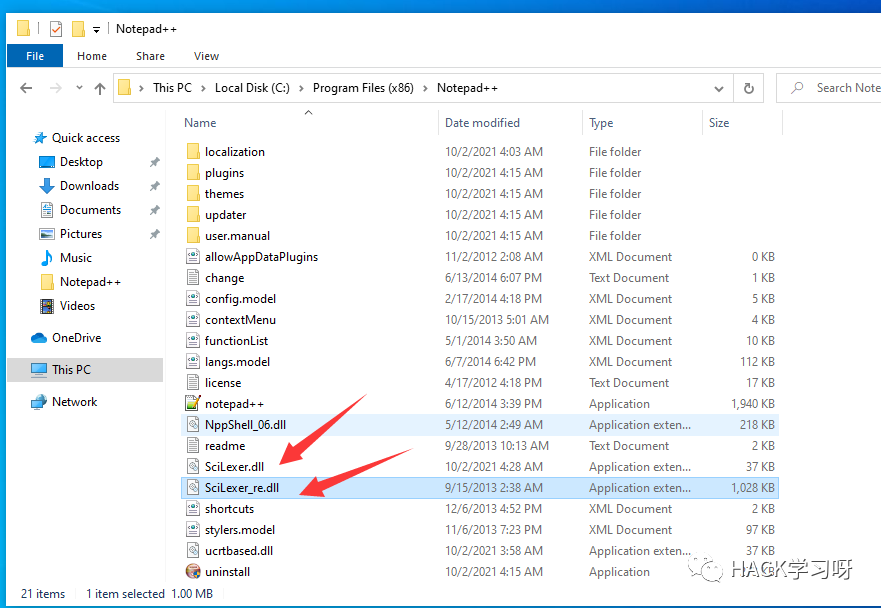Select This PC in navigation pane
The image size is (881, 608).
[71, 370]
